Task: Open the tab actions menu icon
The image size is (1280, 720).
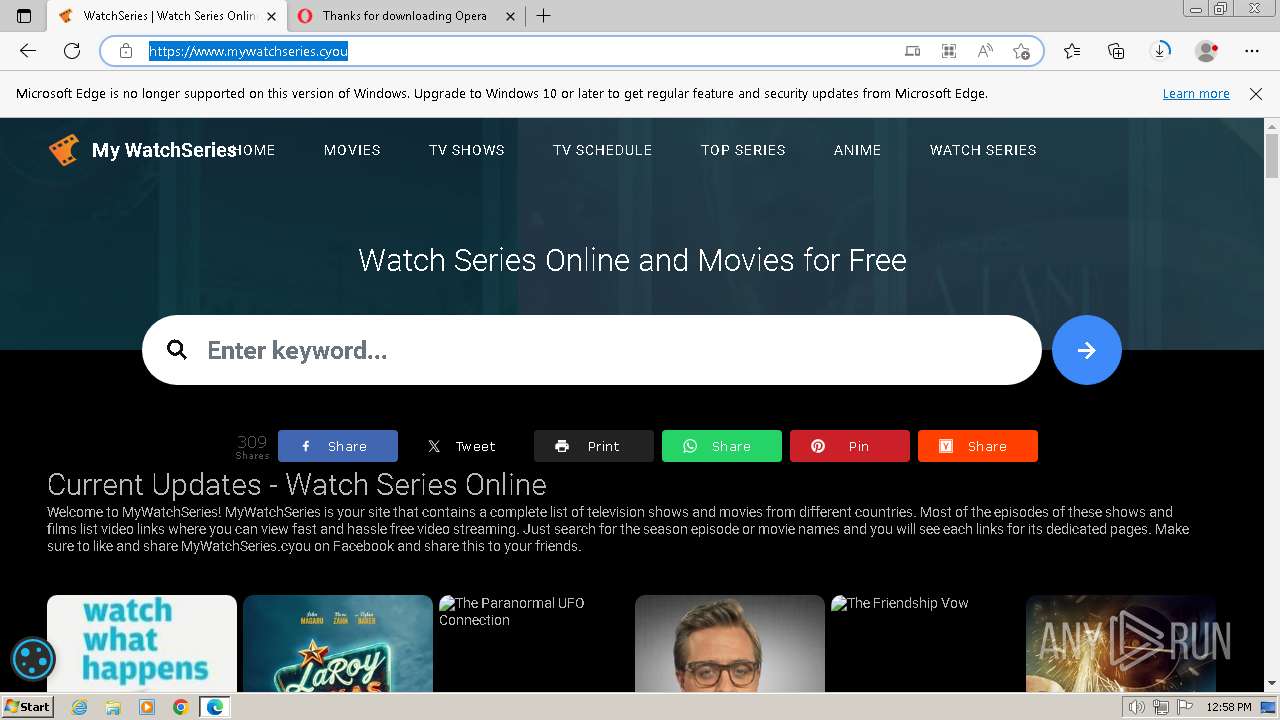Action: (x=24, y=16)
